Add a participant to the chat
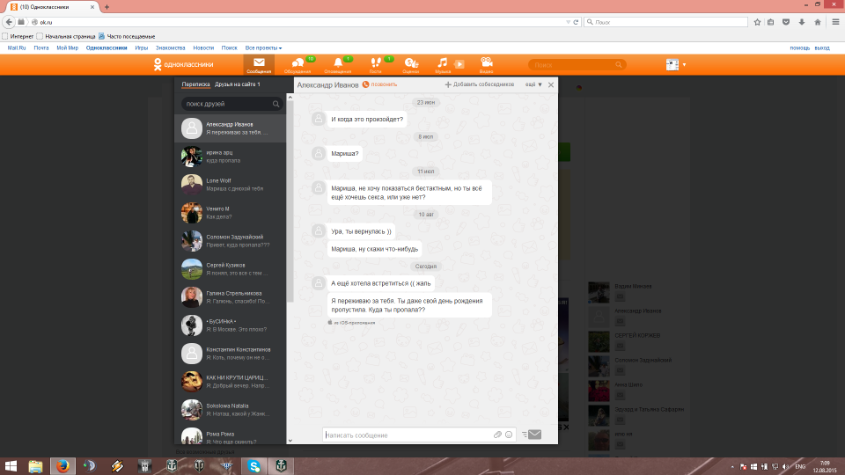Screen dimensions: 845x475 [479, 85]
